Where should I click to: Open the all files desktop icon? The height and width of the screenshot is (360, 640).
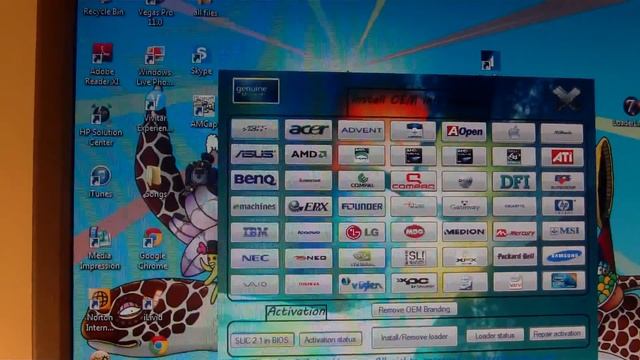point(205,9)
